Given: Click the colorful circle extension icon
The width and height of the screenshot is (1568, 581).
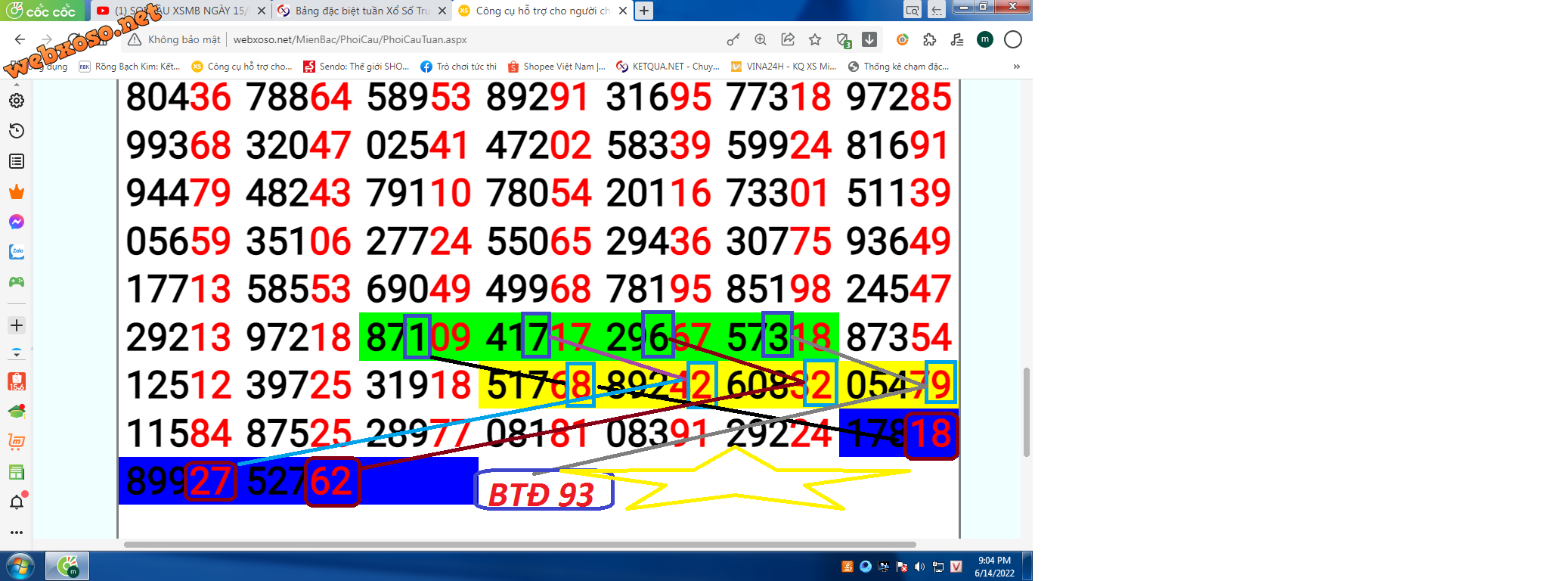Looking at the screenshot, I should [903, 39].
